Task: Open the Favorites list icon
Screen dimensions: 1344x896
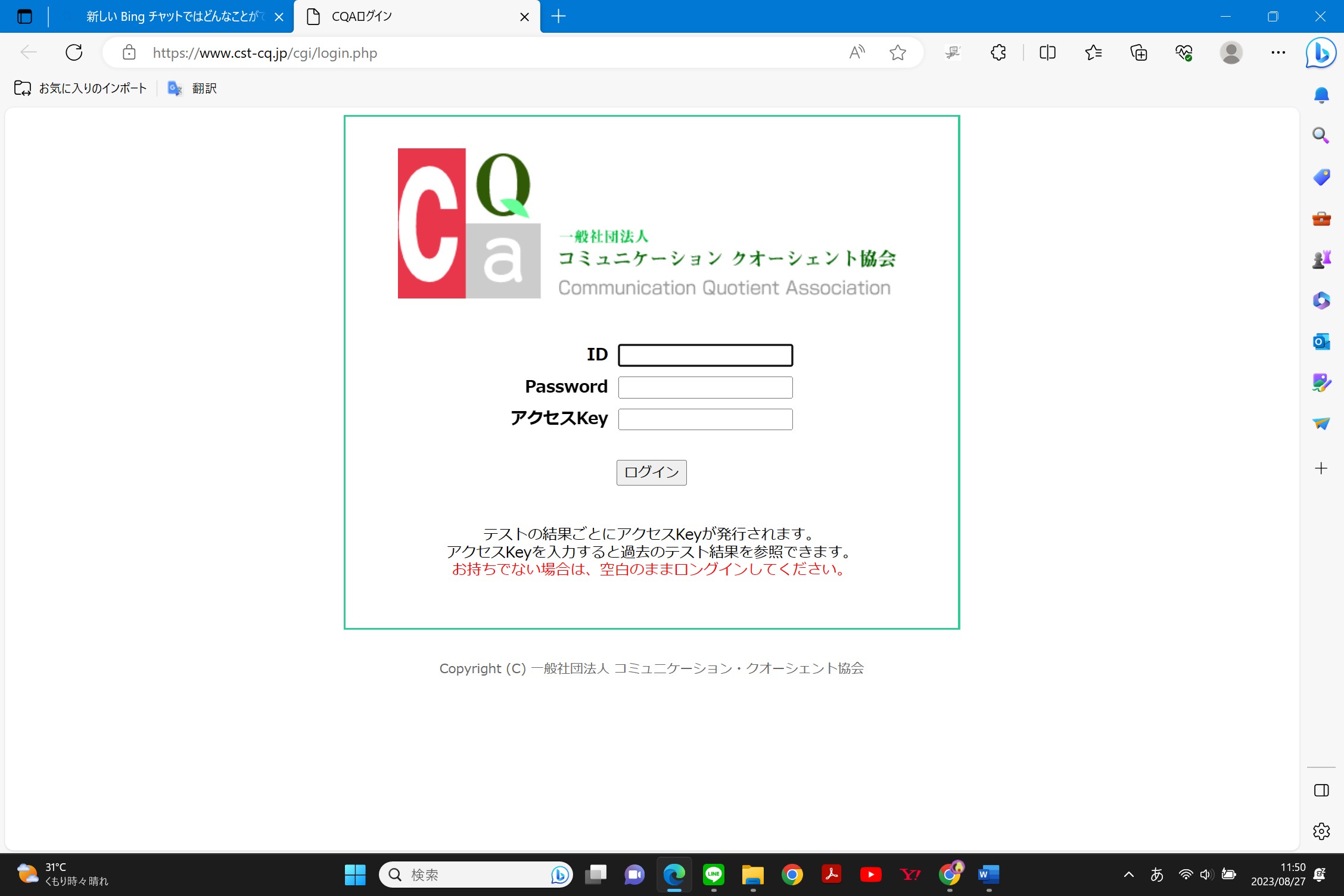Action: [1093, 52]
